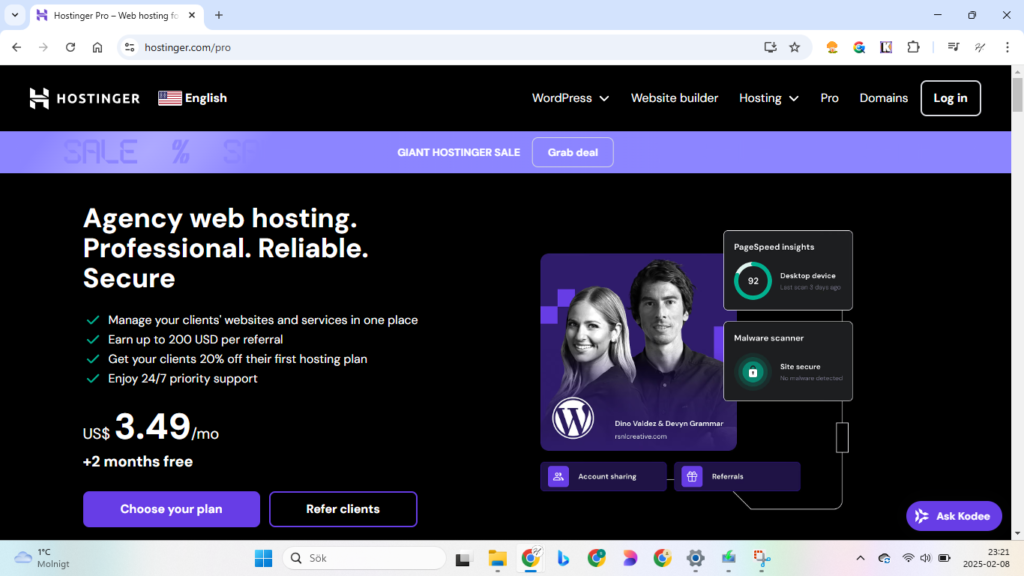The image size is (1024, 576).
Task: Click the taskbar Sök search box
Action: pyautogui.click(x=364, y=558)
